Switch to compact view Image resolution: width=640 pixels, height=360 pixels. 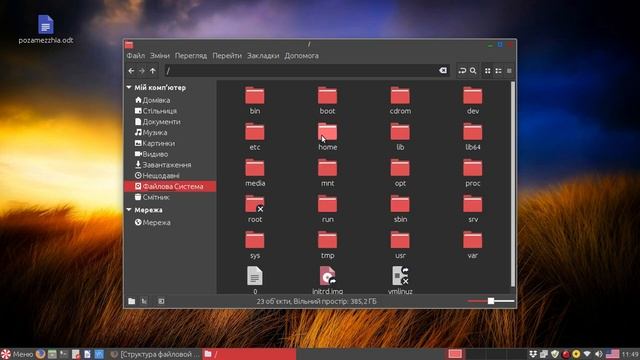coord(509,71)
